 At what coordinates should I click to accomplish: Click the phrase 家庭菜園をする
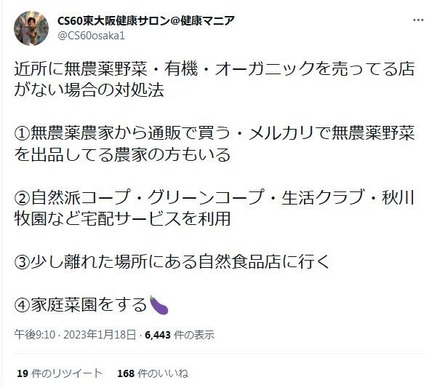89,305
